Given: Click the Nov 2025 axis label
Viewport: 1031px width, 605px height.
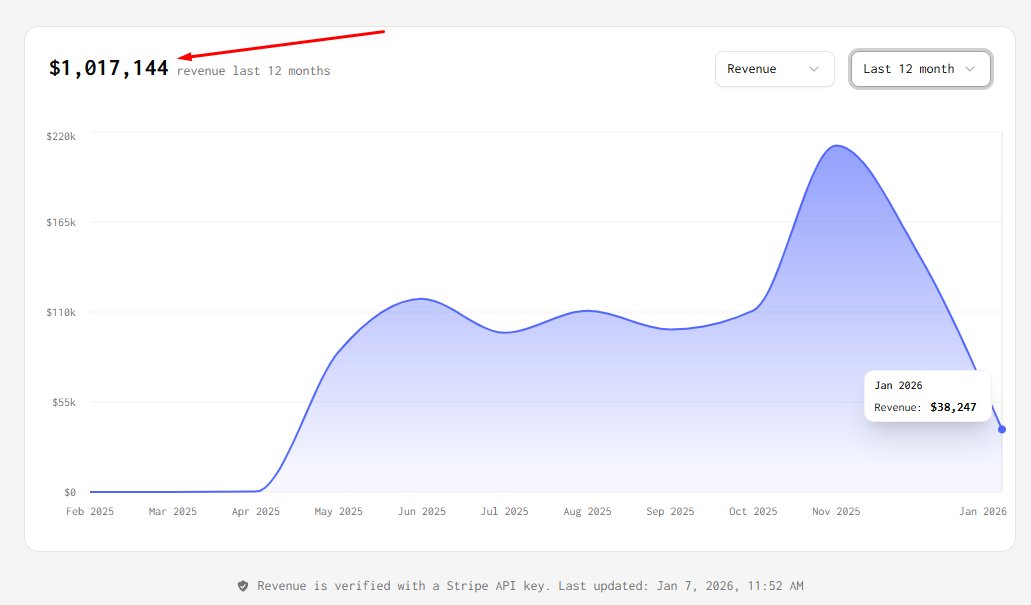Looking at the screenshot, I should (836, 511).
